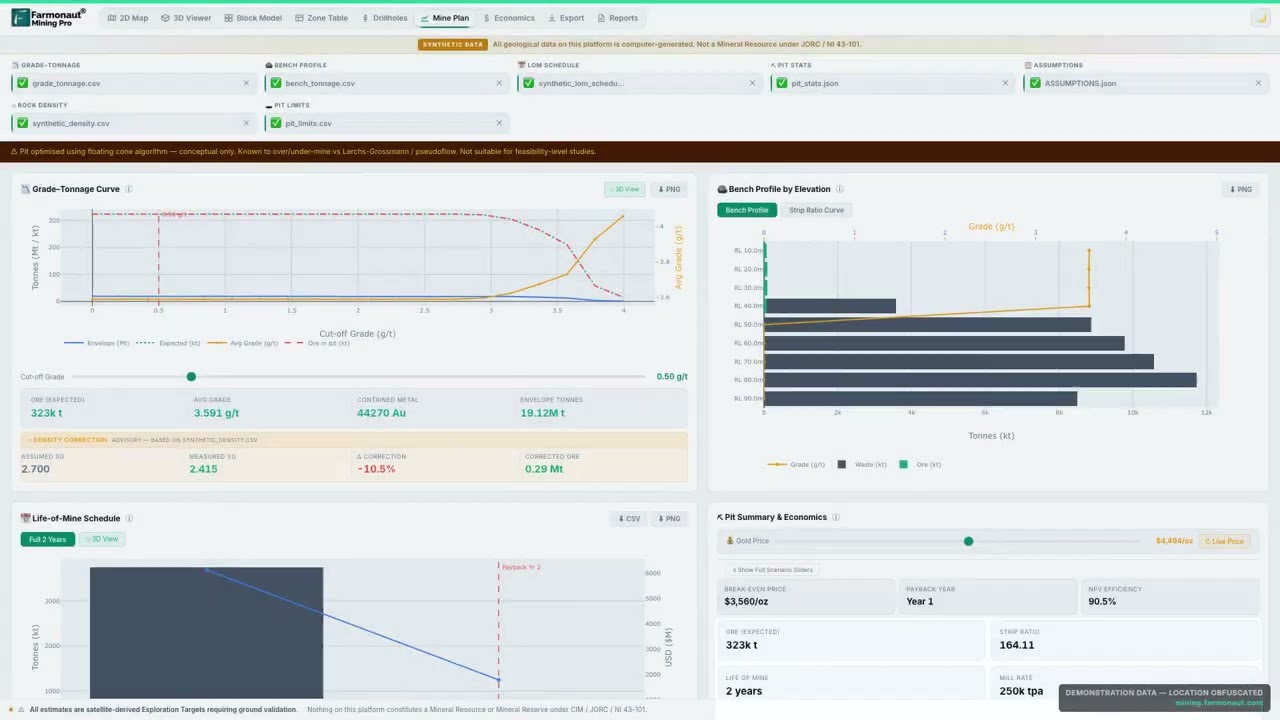Toggle the pit_limits.csv green checkmark

click(x=275, y=123)
